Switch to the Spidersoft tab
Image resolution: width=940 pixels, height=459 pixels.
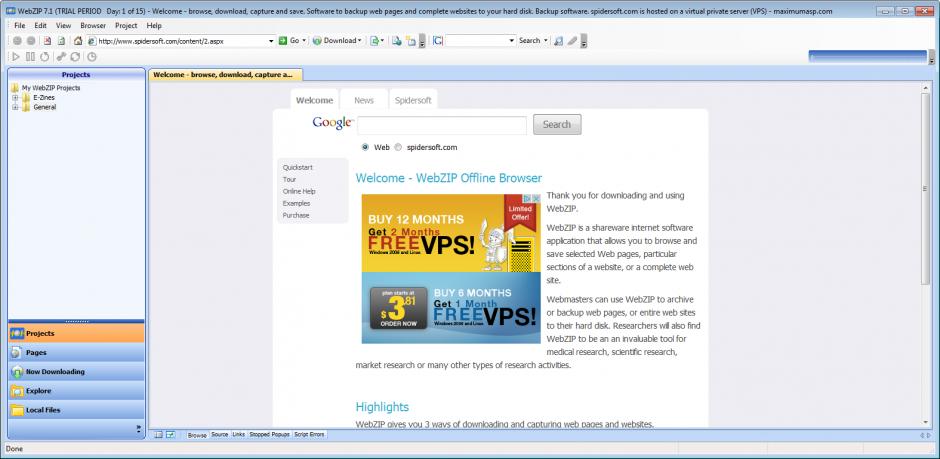413,100
